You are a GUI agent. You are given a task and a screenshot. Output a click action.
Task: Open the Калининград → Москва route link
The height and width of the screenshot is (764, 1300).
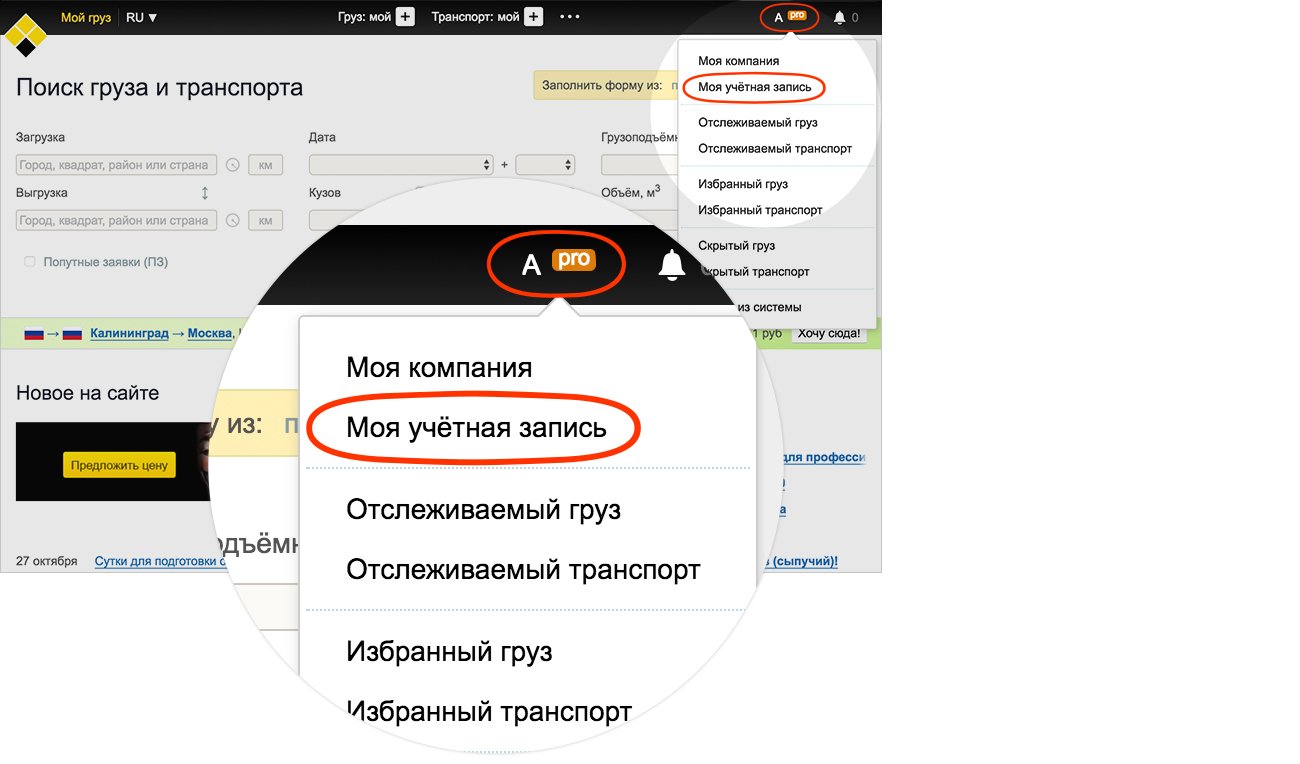click(x=160, y=334)
